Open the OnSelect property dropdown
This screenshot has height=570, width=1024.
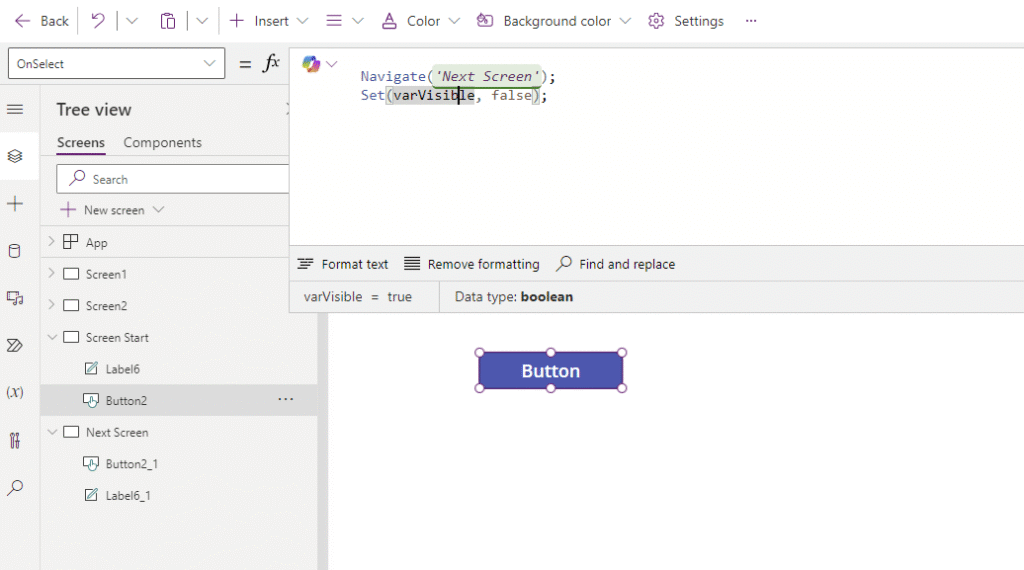click(x=116, y=63)
